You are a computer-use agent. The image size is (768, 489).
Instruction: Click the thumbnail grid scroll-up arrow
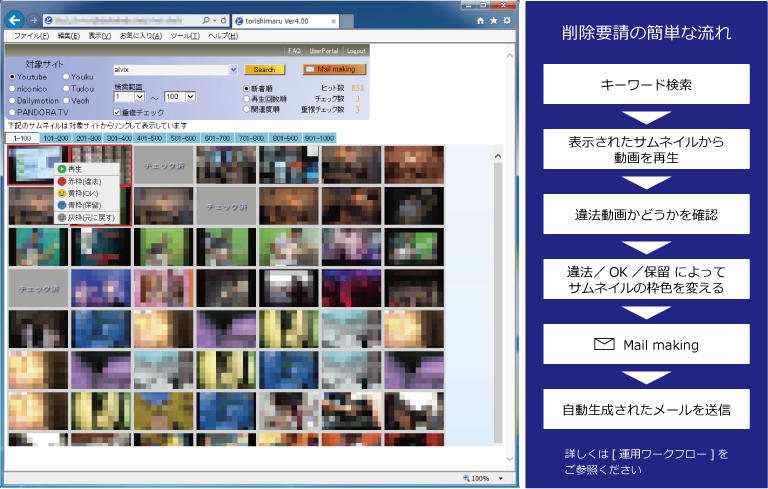(x=498, y=156)
